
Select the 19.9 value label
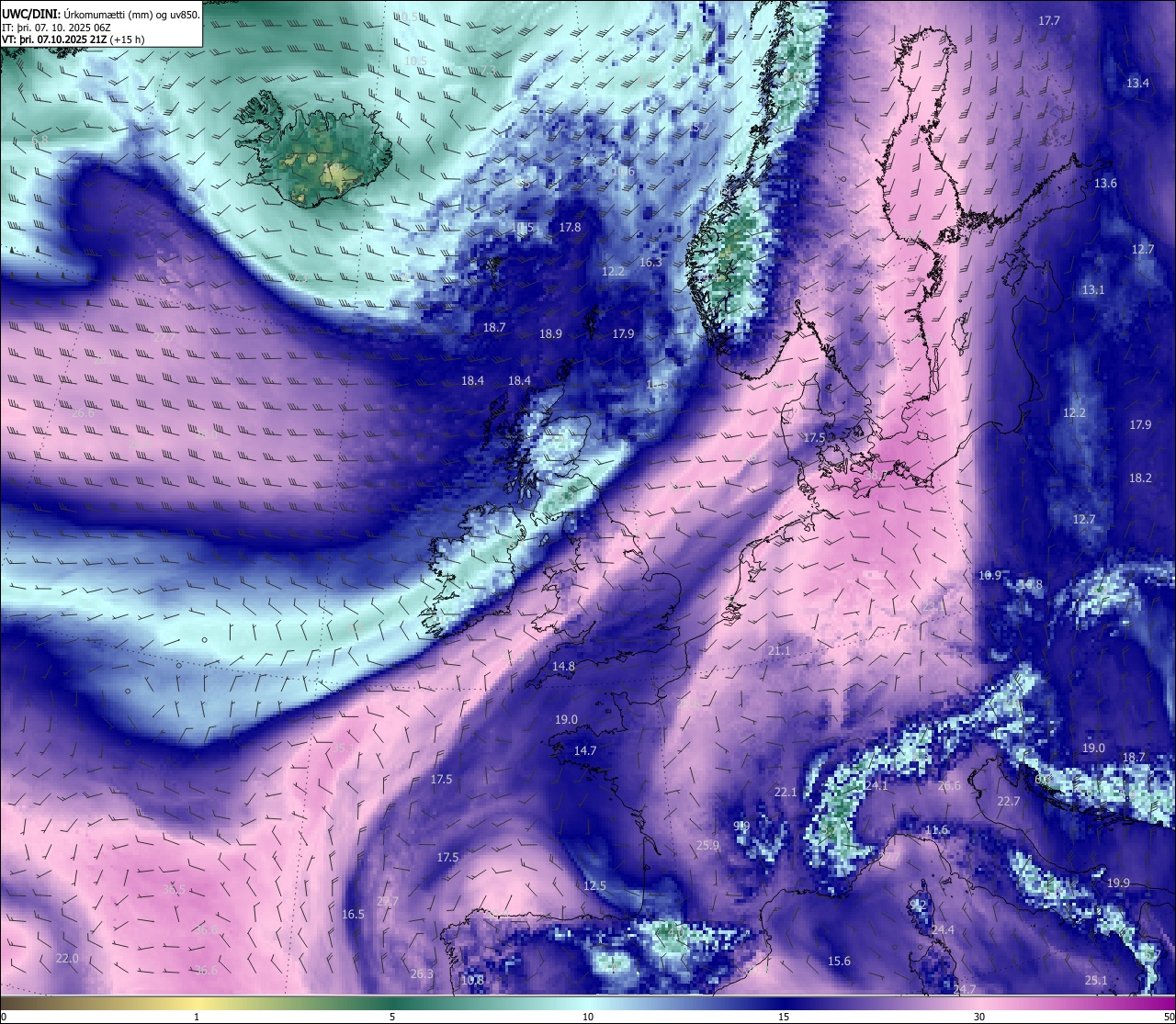click(x=1118, y=883)
